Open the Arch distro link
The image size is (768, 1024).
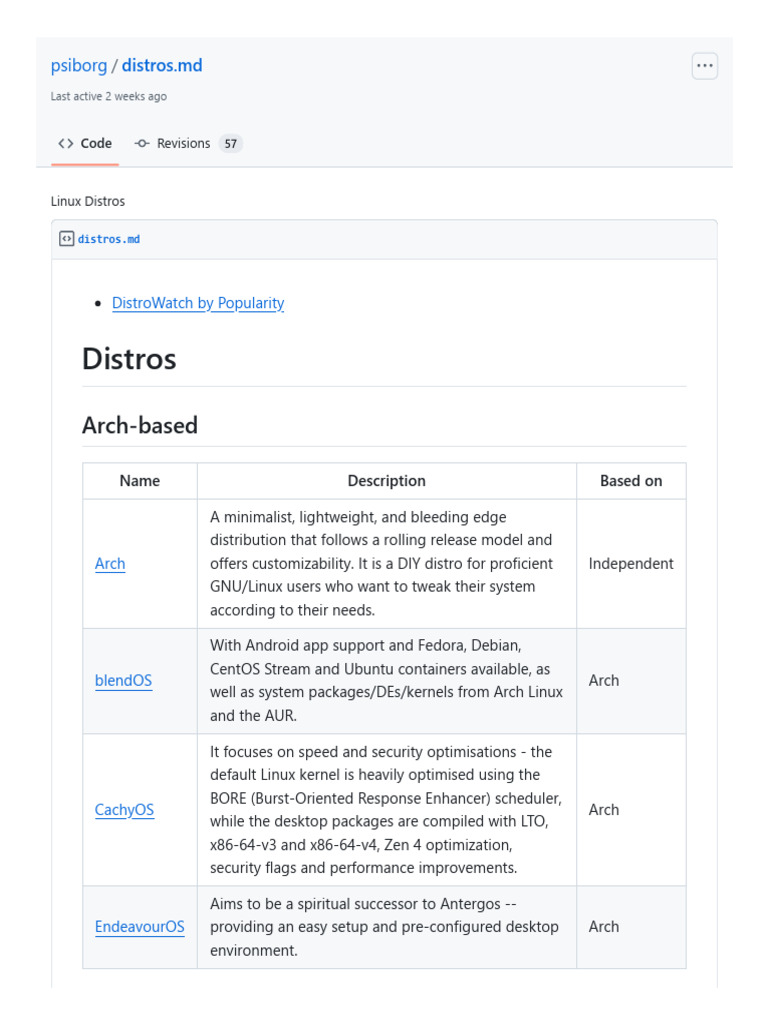click(x=110, y=564)
